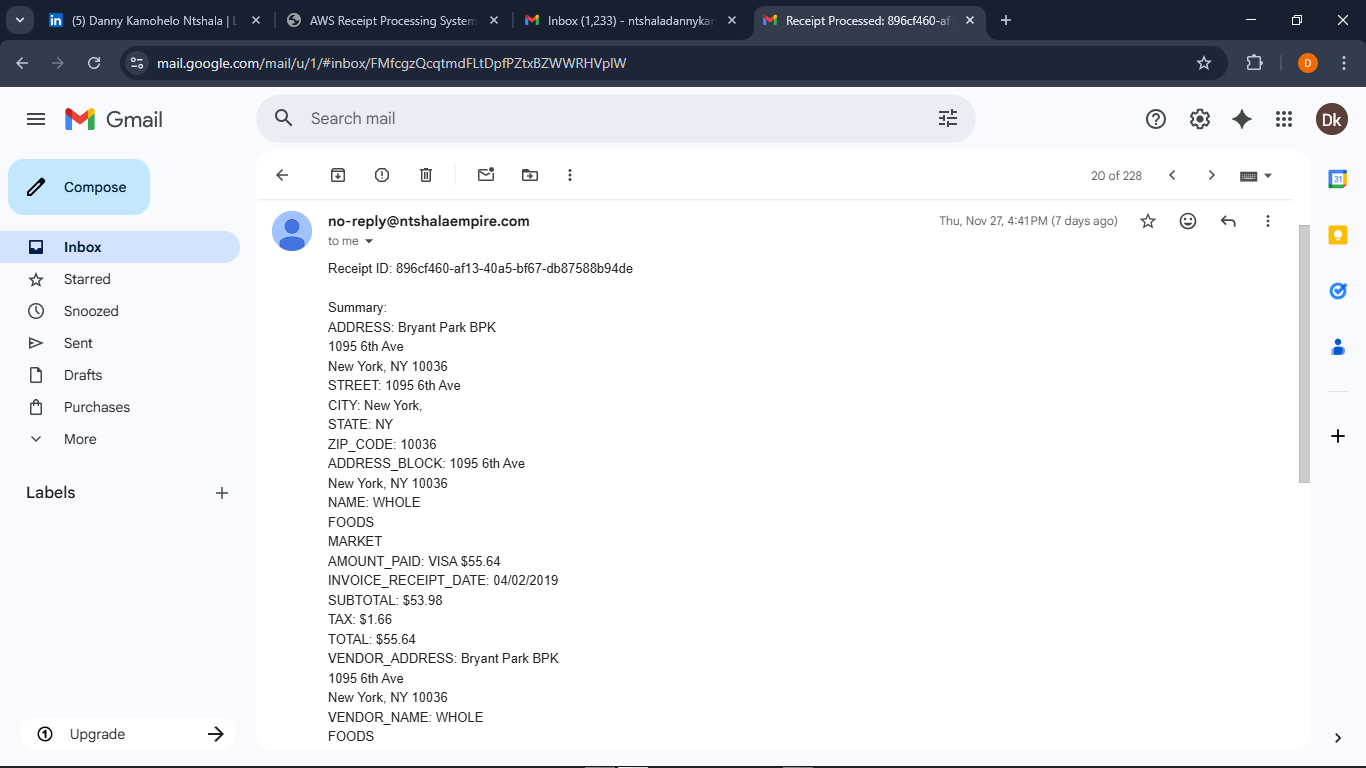Mark the email as unread
Image resolution: width=1366 pixels, height=768 pixels.
485,174
